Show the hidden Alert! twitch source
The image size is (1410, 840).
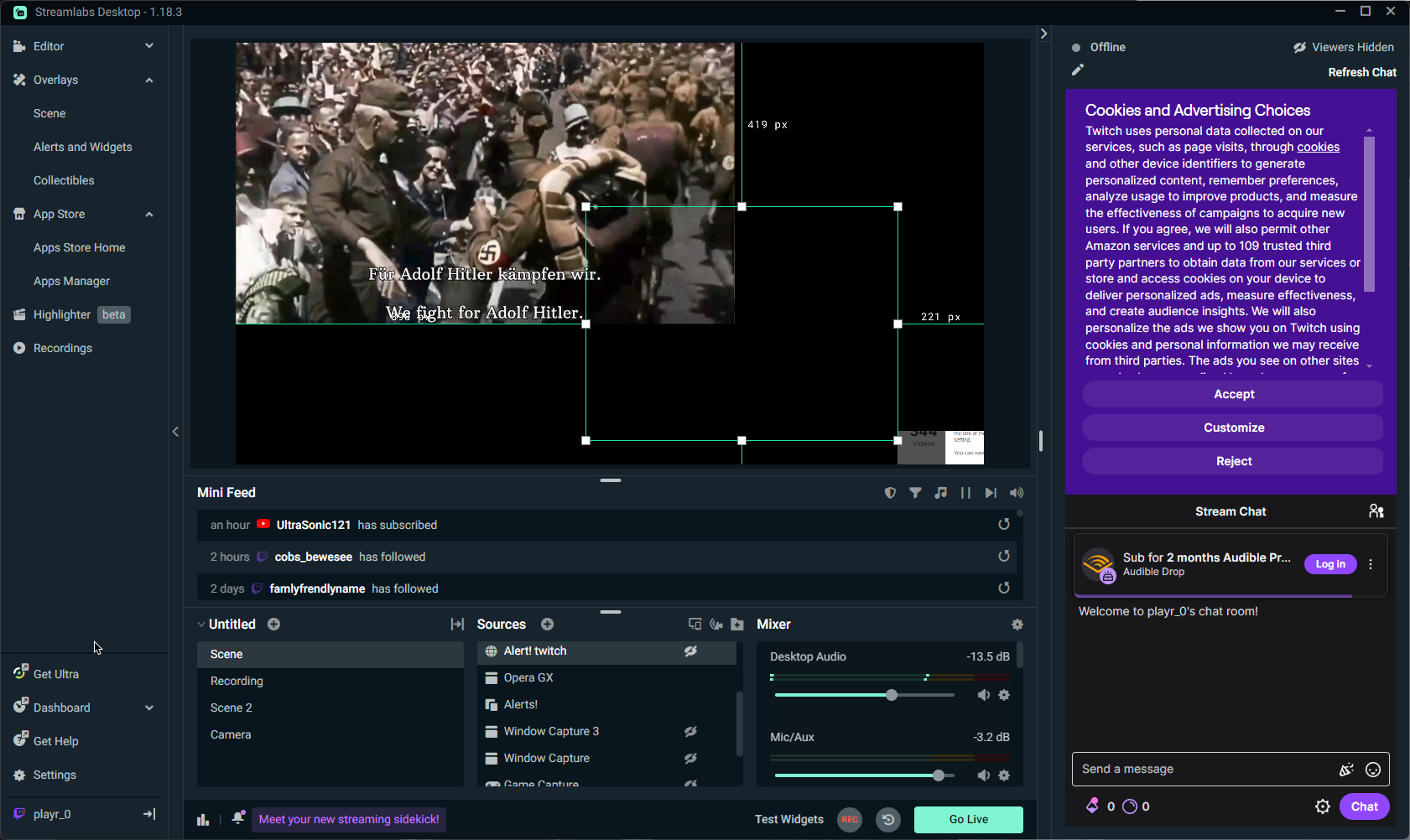point(690,651)
